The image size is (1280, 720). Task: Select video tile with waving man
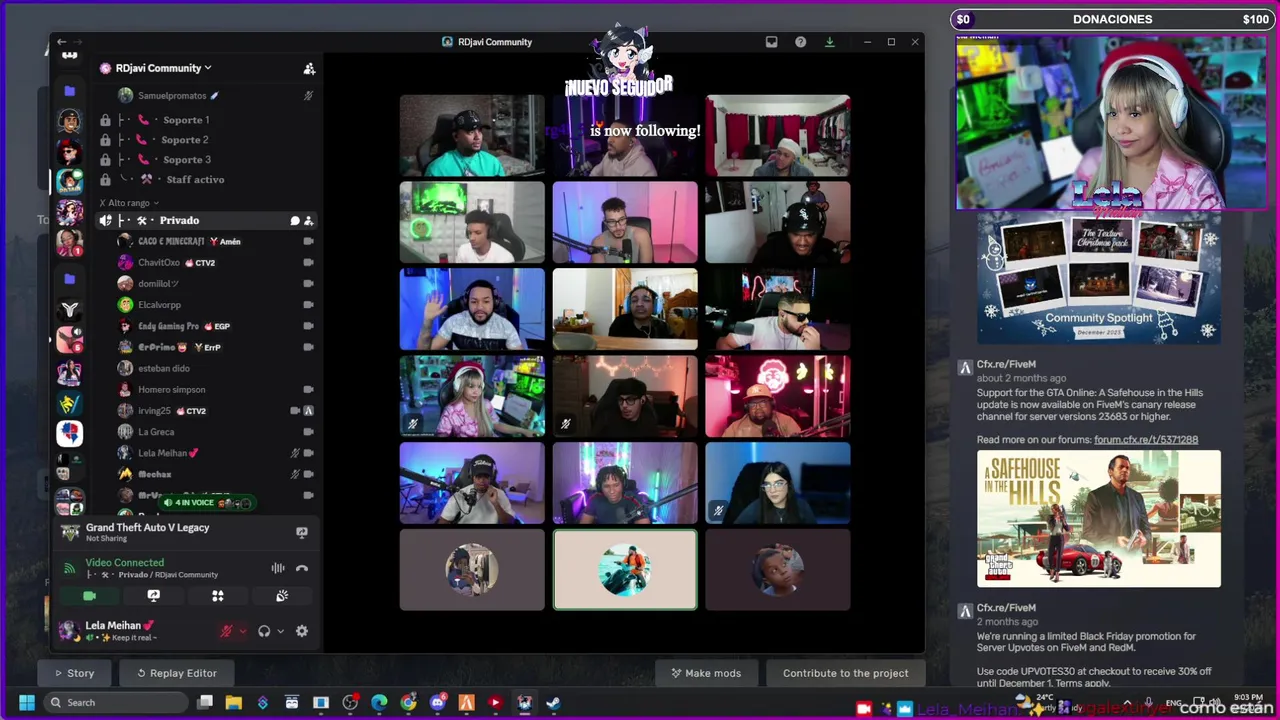tap(472, 309)
